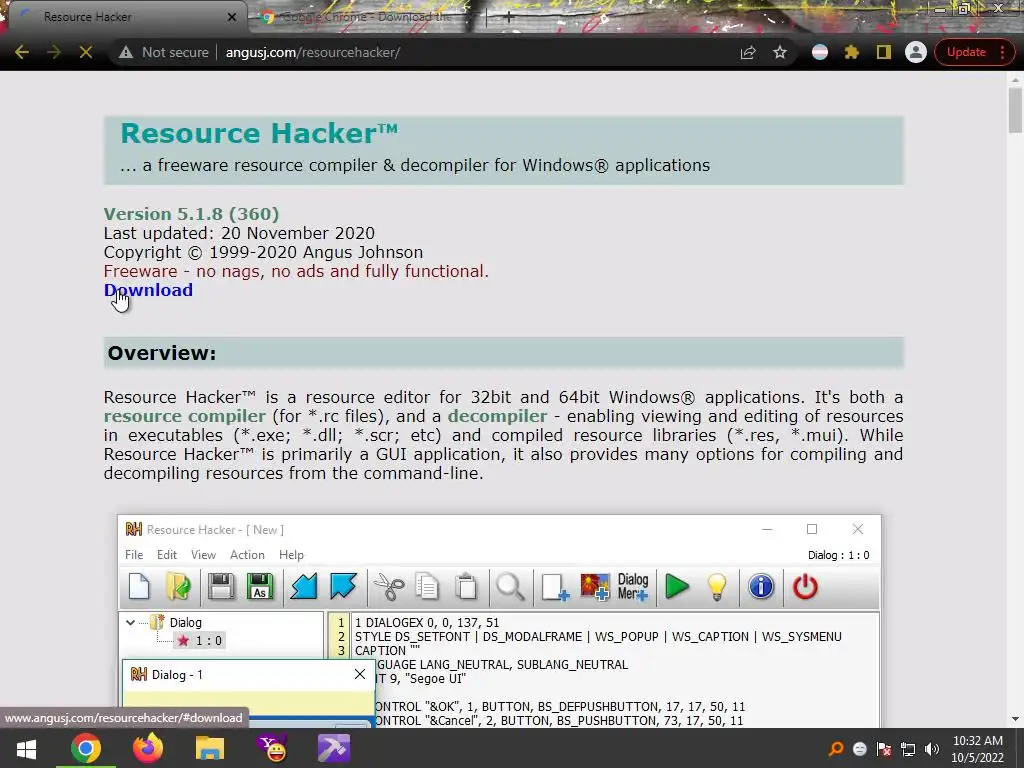The width and height of the screenshot is (1024, 768).
Task: Click the Dialog Menu add icon
Action: pos(633,586)
